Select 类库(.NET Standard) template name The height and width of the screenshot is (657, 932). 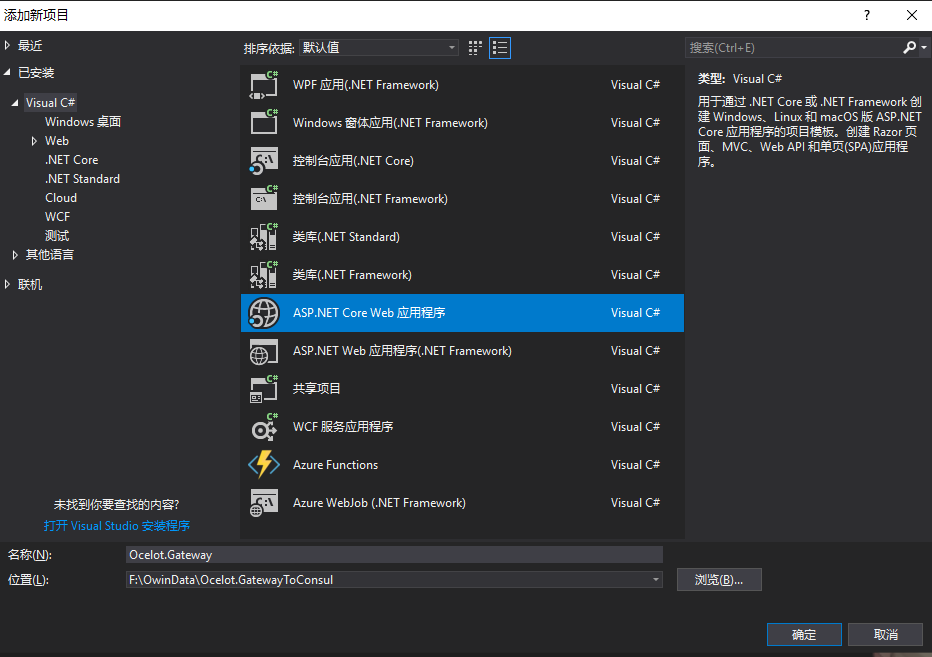coord(346,237)
